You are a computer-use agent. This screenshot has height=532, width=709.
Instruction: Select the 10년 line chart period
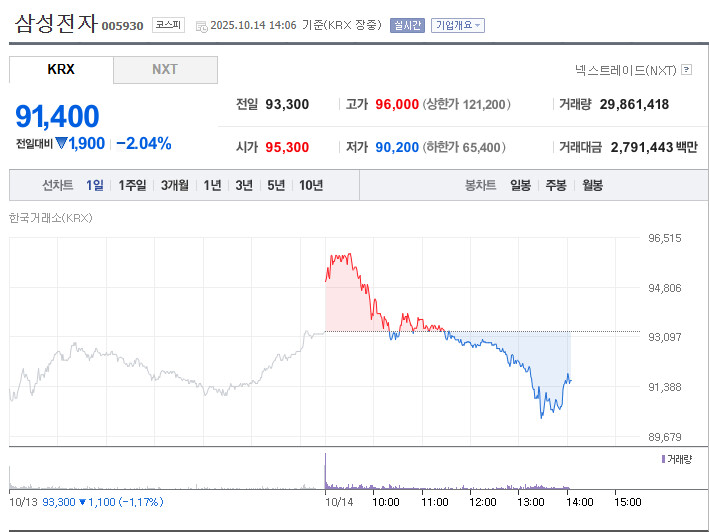pyautogui.click(x=311, y=185)
